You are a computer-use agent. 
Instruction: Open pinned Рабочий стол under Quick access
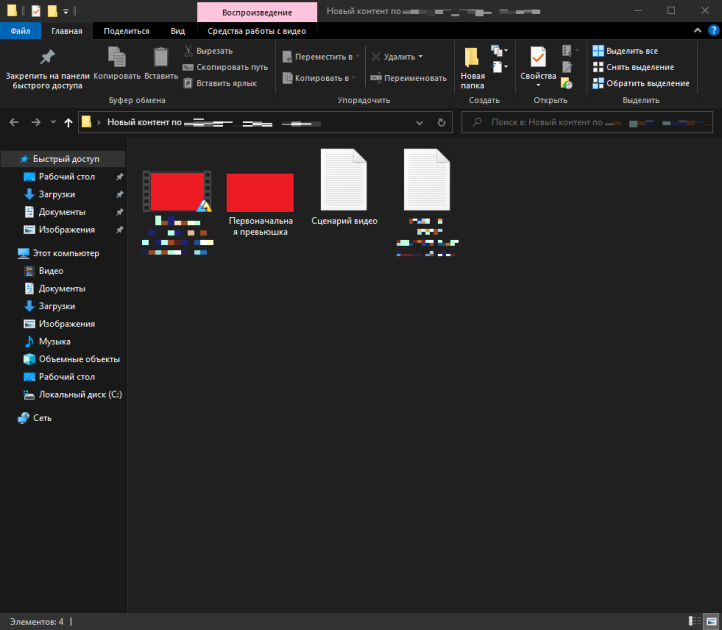pyautogui.click(x=67, y=177)
